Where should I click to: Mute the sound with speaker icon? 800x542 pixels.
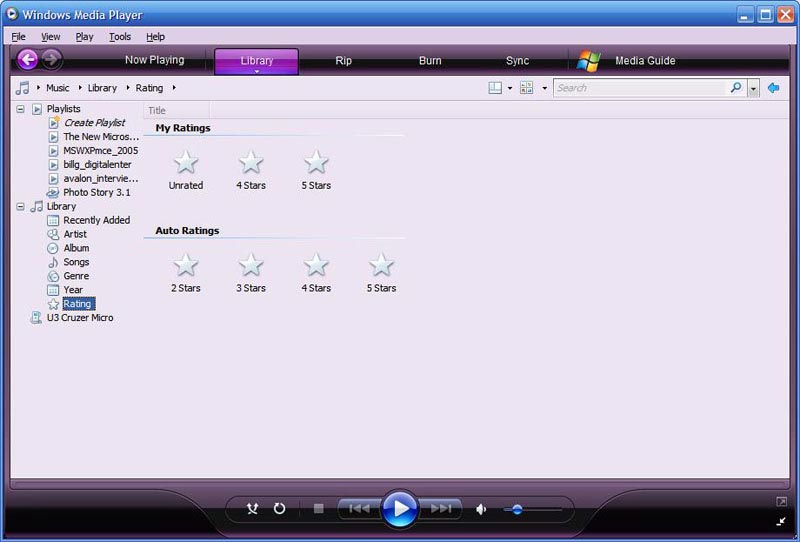tap(481, 509)
